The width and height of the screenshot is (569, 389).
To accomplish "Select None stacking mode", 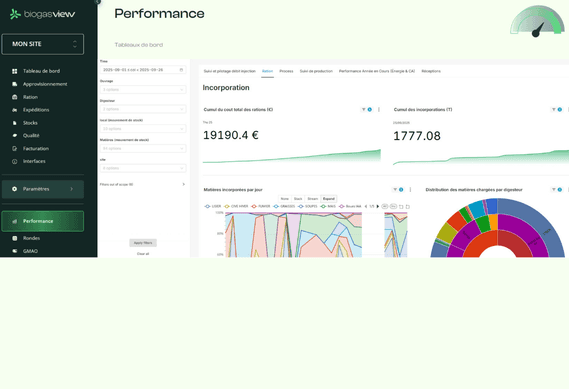I will 285,199.
